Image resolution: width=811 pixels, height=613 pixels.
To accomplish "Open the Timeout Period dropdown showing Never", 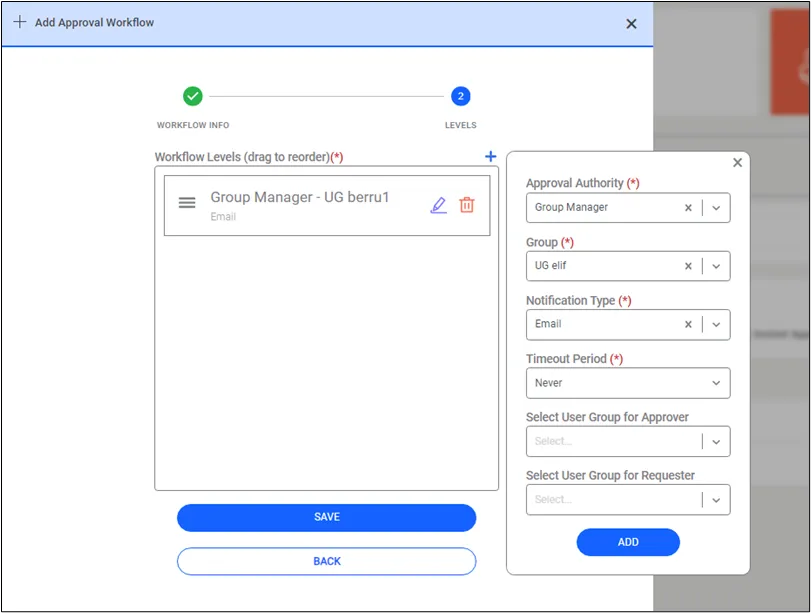I will (x=628, y=383).
